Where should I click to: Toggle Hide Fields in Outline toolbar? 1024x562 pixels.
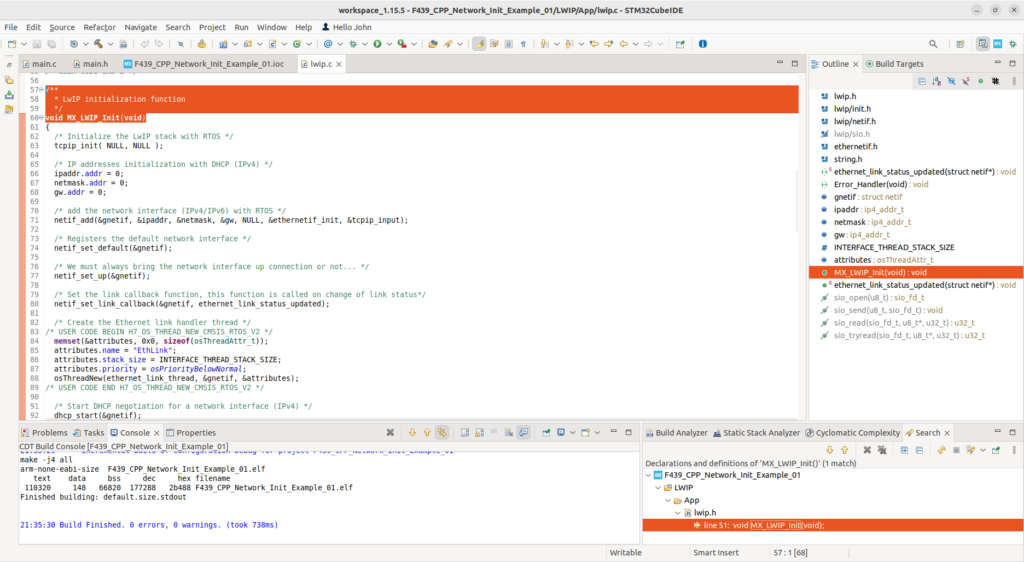pos(952,81)
